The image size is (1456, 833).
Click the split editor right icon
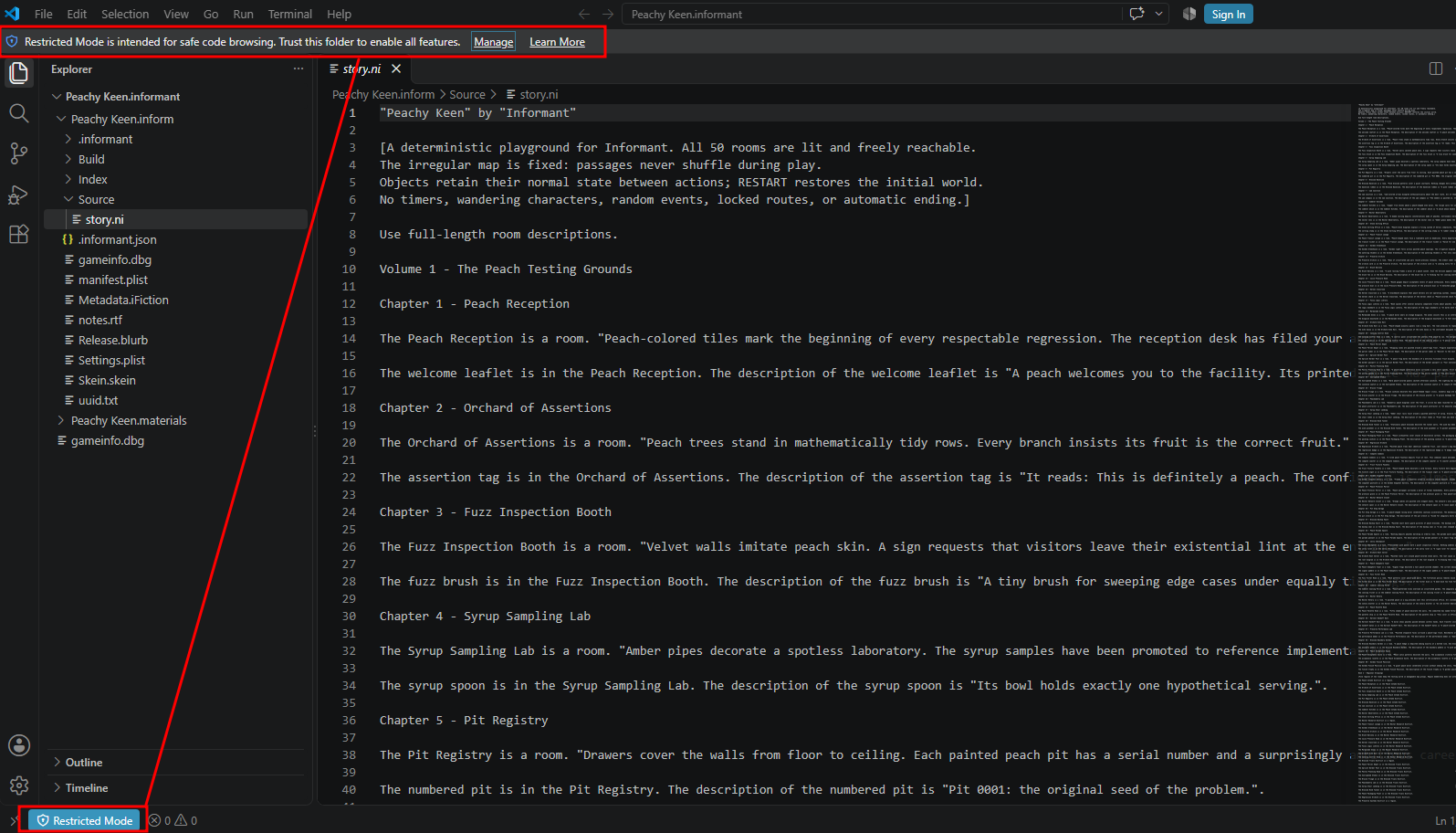[1436, 69]
